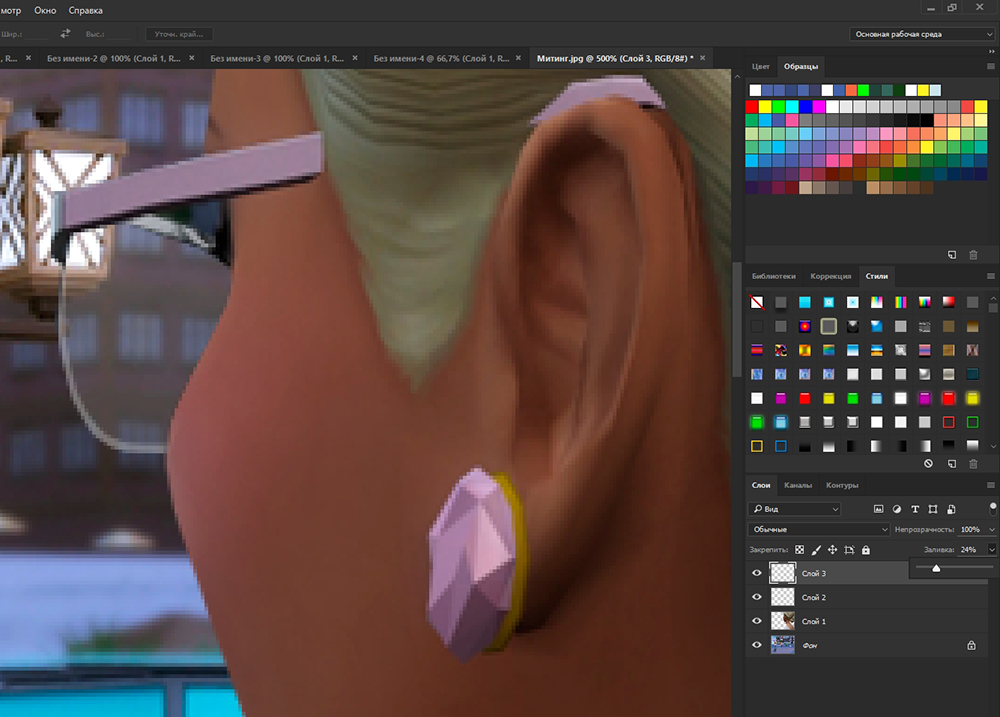Expand the Непрозрачность opacity dropdown arrow
The height and width of the screenshot is (717, 1000).
991,529
